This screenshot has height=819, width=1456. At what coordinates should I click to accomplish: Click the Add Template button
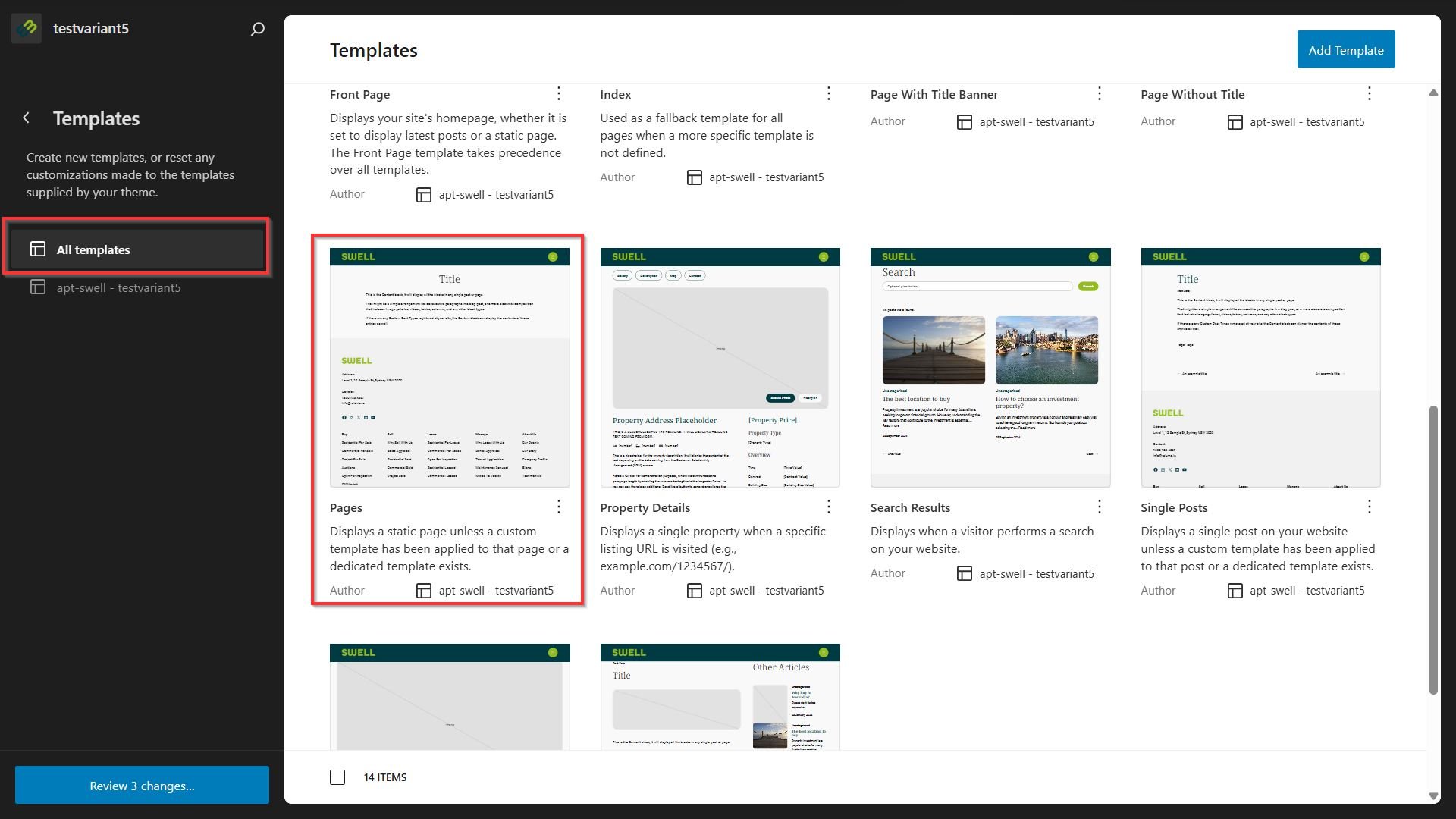click(1346, 49)
